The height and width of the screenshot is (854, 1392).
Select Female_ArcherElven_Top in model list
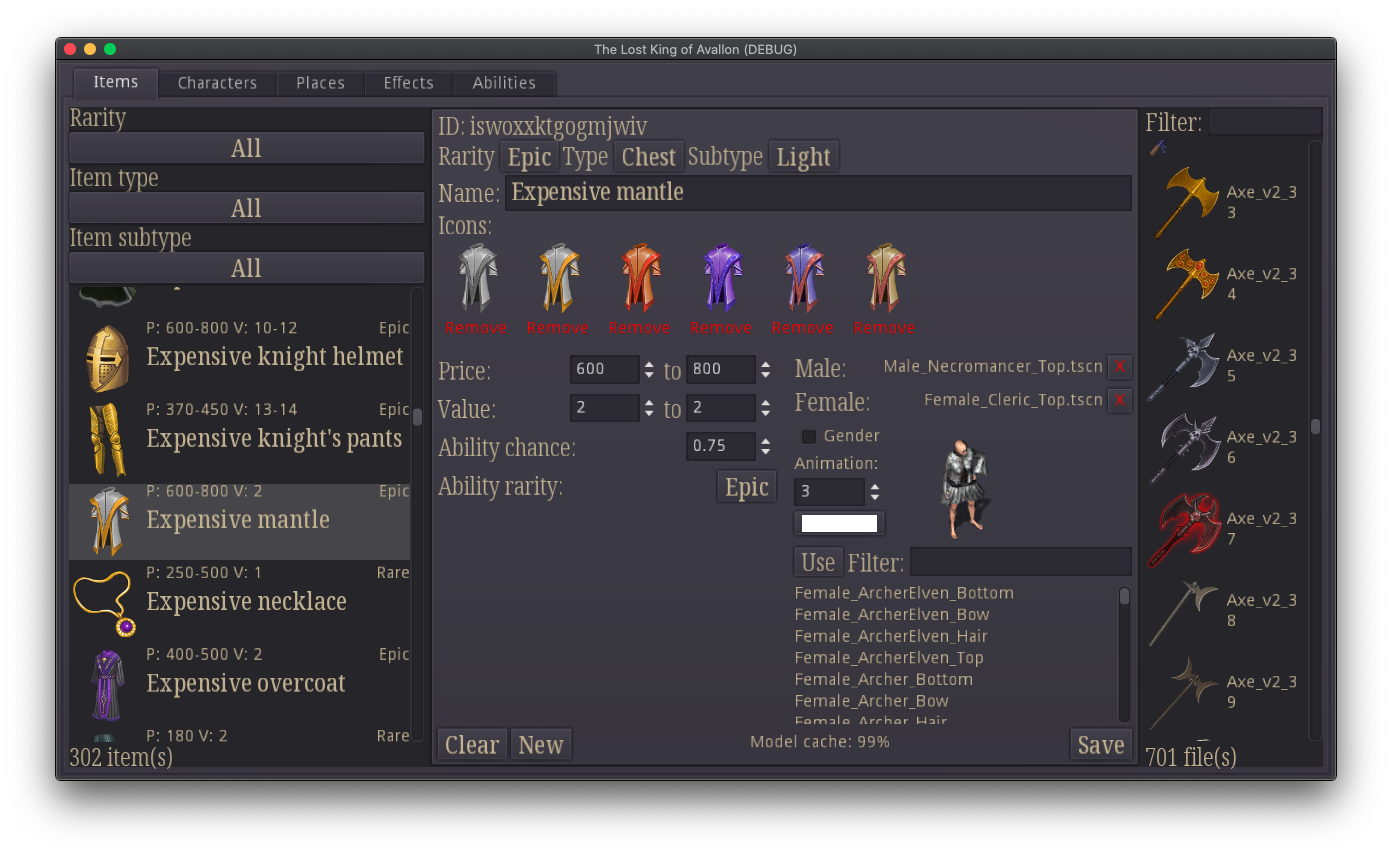click(x=889, y=658)
